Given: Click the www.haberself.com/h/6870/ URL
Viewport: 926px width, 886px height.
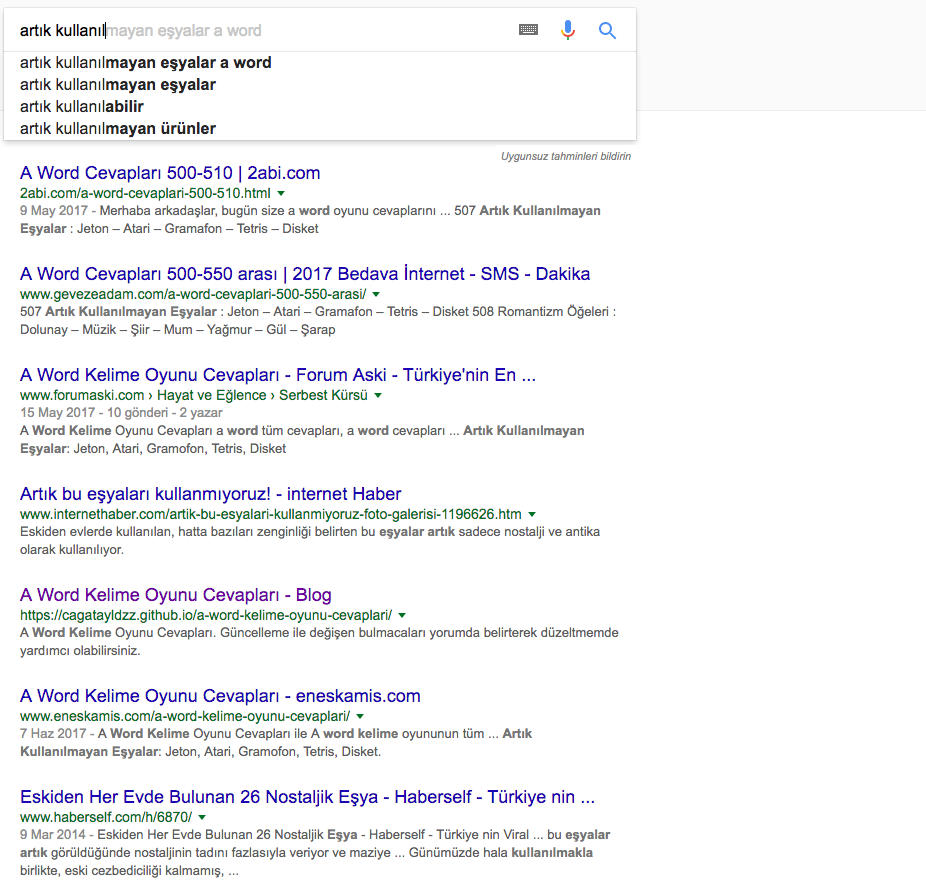Looking at the screenshot, I should click(x=106, y=817).
